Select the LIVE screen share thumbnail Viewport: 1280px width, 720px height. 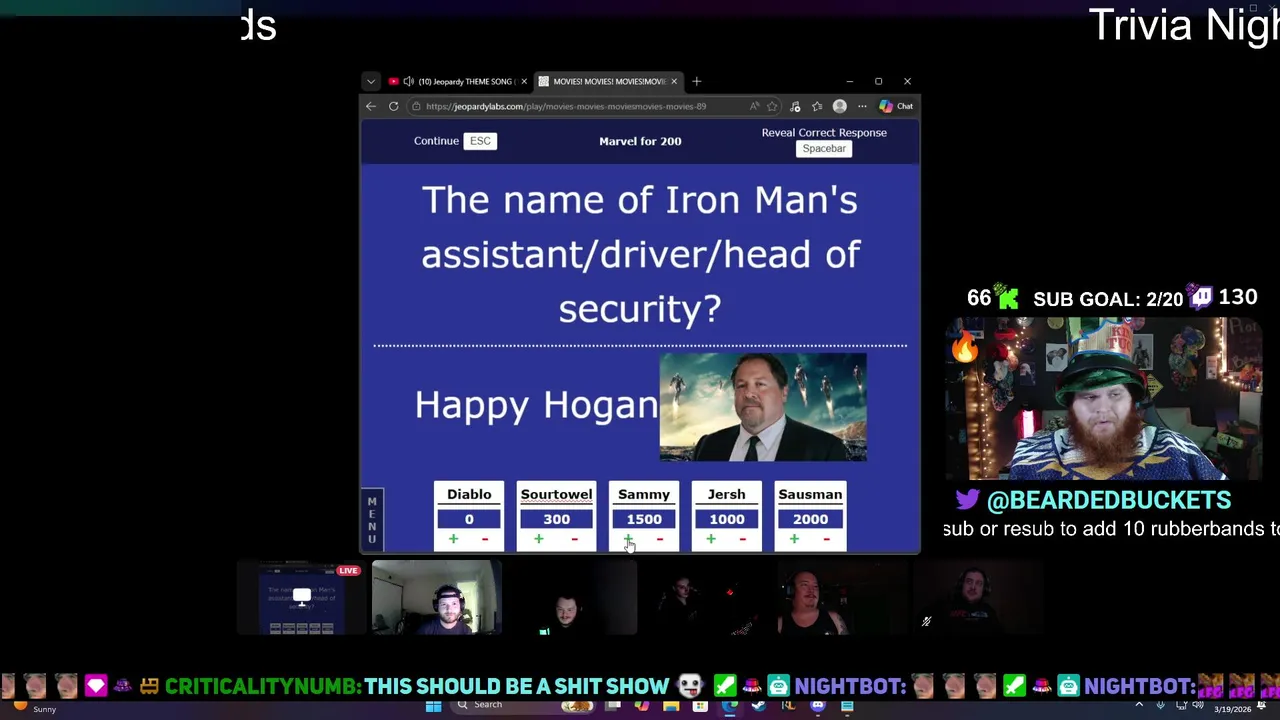pos(301,598)
